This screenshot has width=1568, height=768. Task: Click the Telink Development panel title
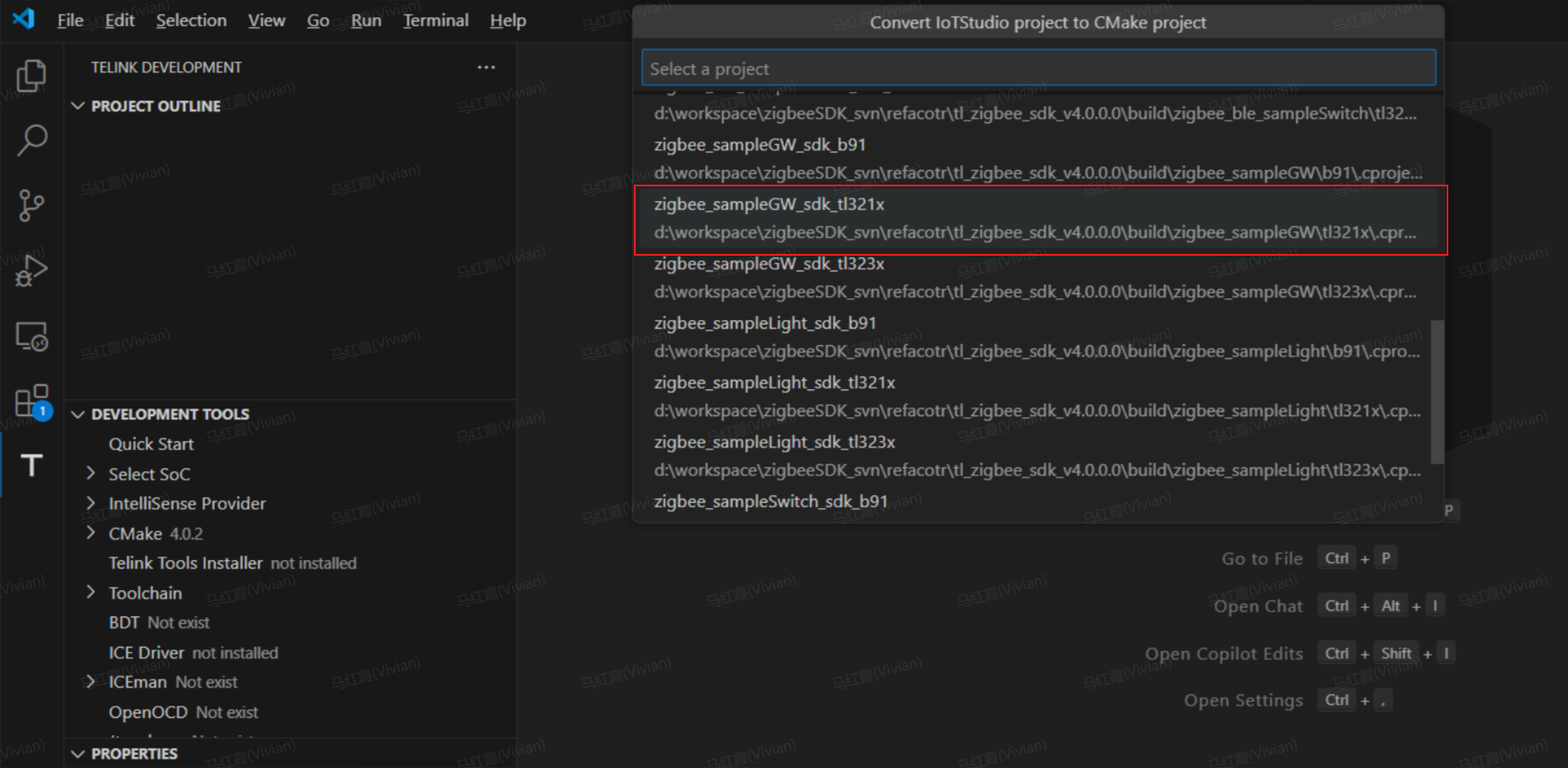[x=167, y=68]
